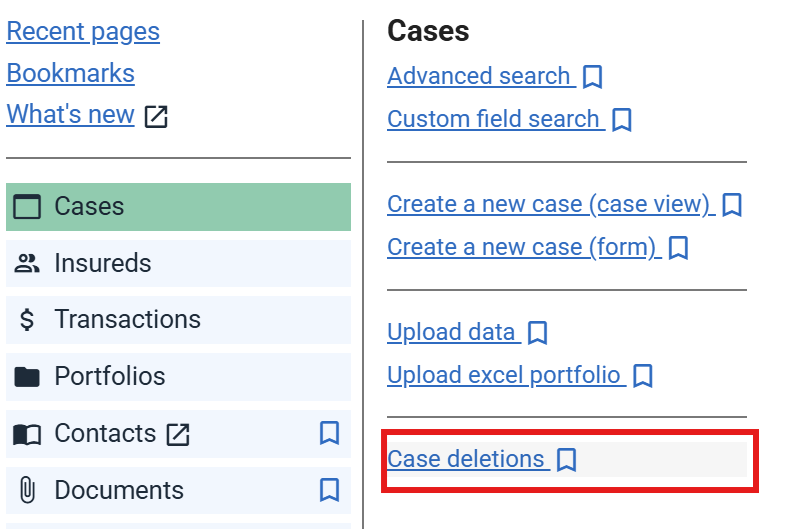Bookmark the Advanced search page
810x529 pixels.
(592, 77)
